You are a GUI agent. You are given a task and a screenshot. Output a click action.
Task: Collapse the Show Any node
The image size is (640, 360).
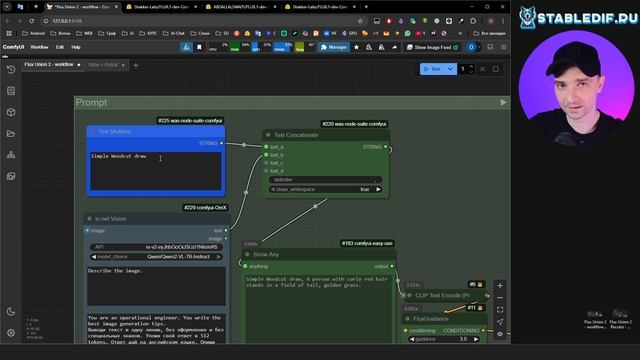tap(247, 254)
